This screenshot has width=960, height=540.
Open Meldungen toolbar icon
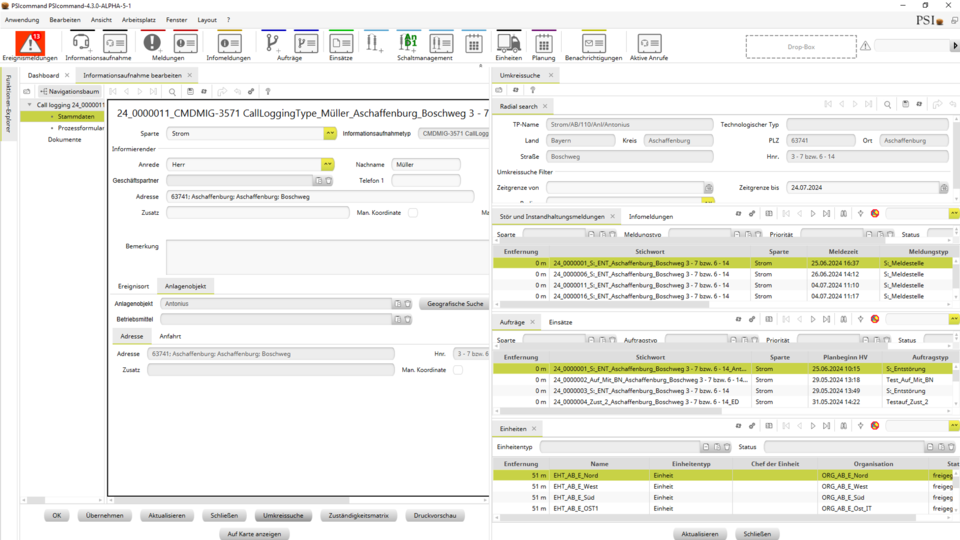[152, 43]
